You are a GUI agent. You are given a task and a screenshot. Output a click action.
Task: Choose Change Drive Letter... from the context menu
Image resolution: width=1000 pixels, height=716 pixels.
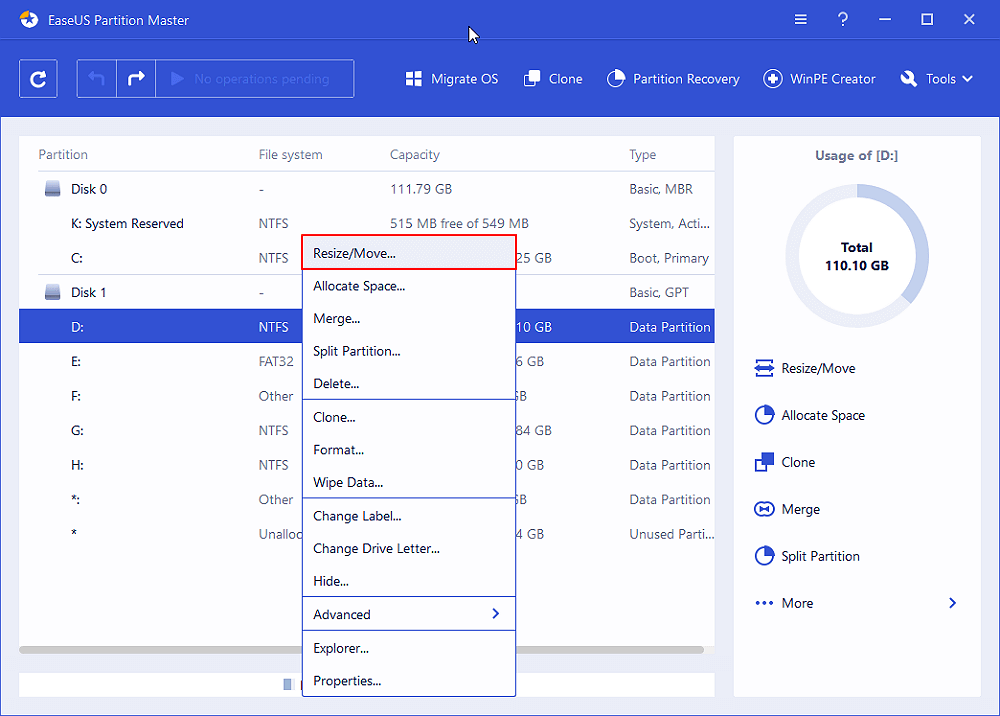pos(409,549)
